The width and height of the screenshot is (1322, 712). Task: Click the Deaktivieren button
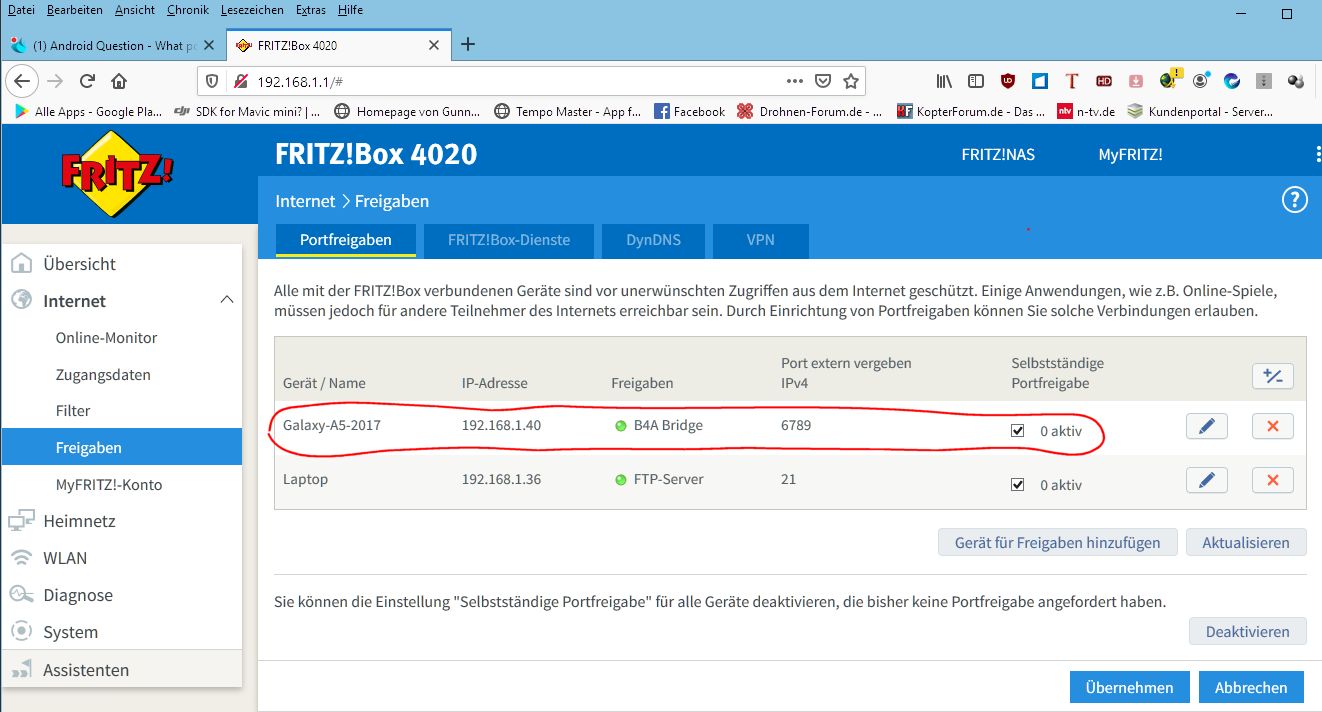(x=1248, y=631)
